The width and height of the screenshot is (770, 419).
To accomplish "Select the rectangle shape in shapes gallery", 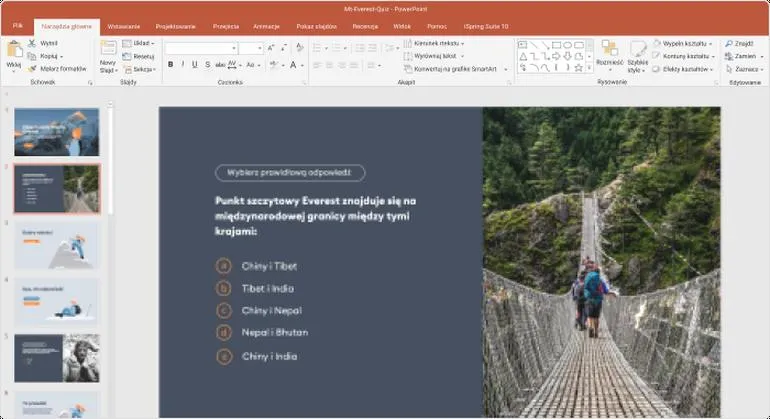I will click(556, 45).
